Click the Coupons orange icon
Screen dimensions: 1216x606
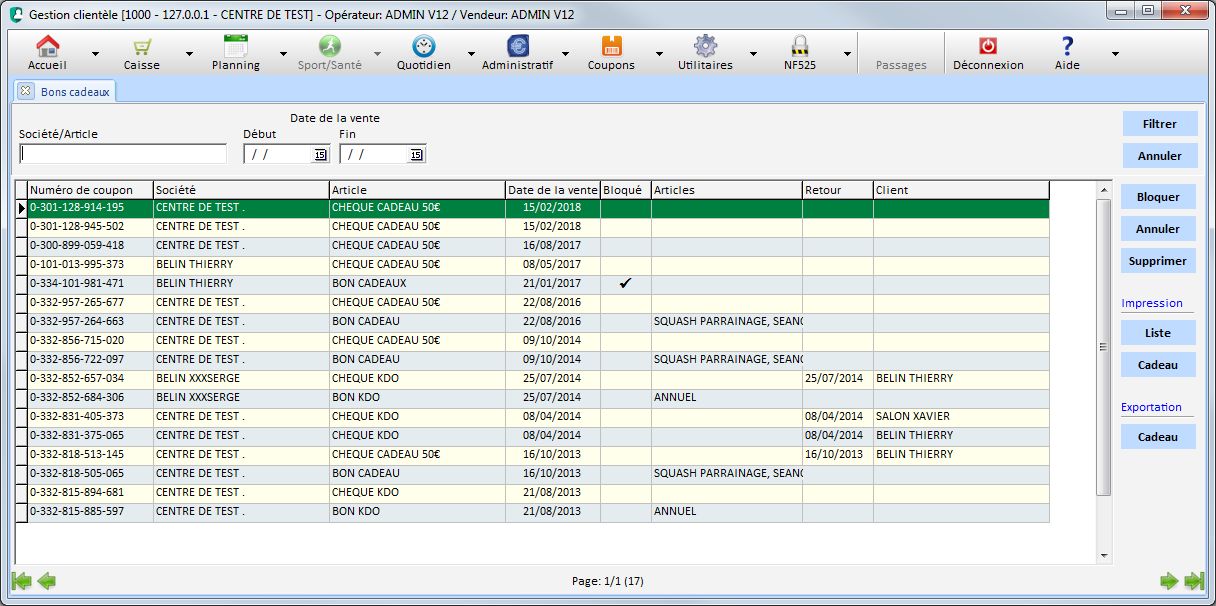point(611,46)
